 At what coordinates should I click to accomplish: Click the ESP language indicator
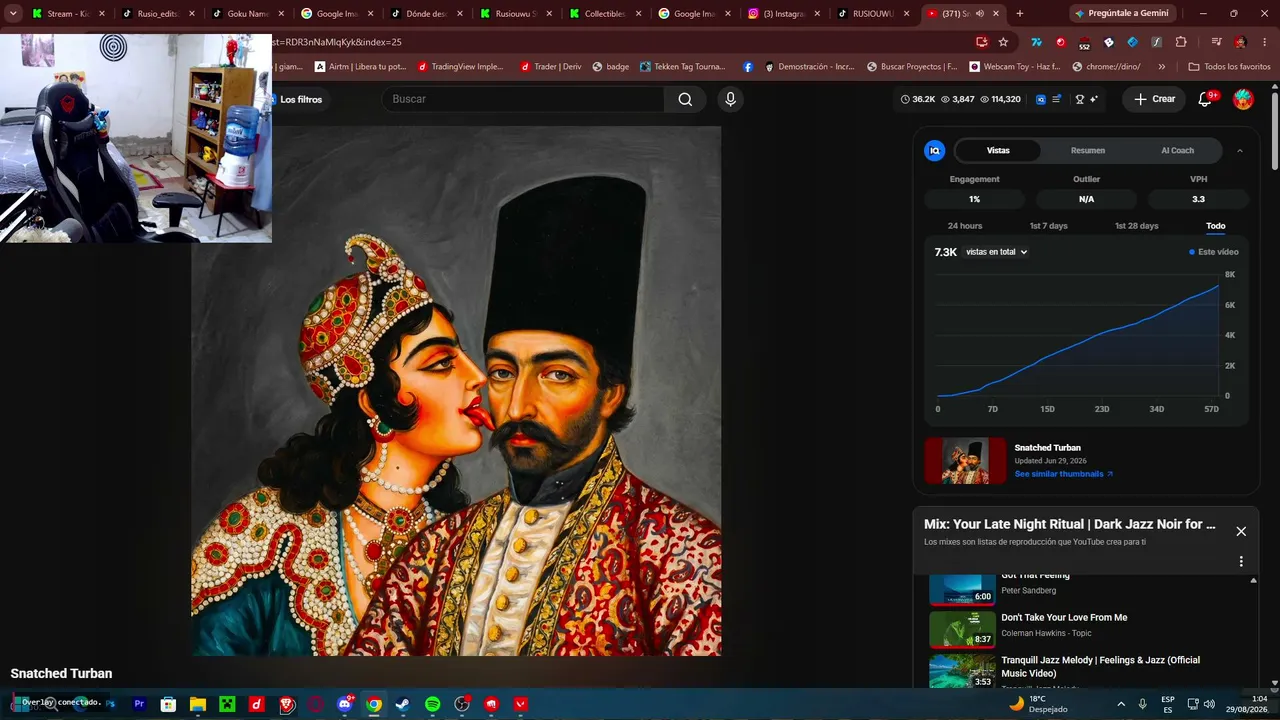[1168, 704]
